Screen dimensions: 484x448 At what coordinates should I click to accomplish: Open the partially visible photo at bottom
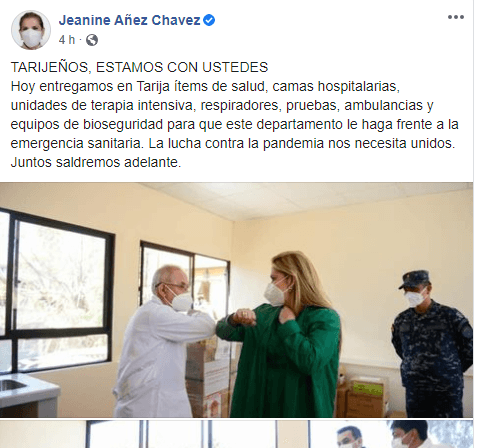pos(236,434)
